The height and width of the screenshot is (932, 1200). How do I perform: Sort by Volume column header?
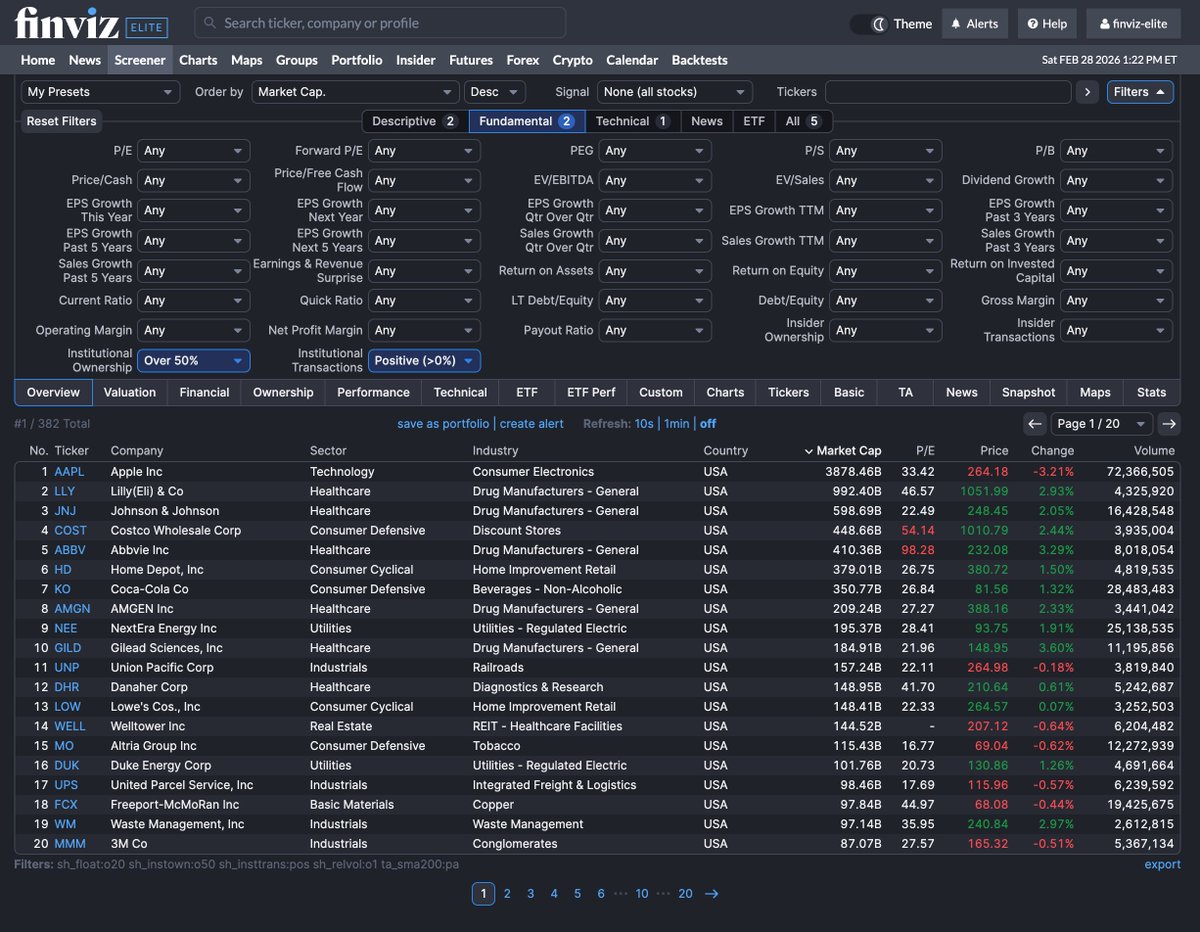point(1154,451)
